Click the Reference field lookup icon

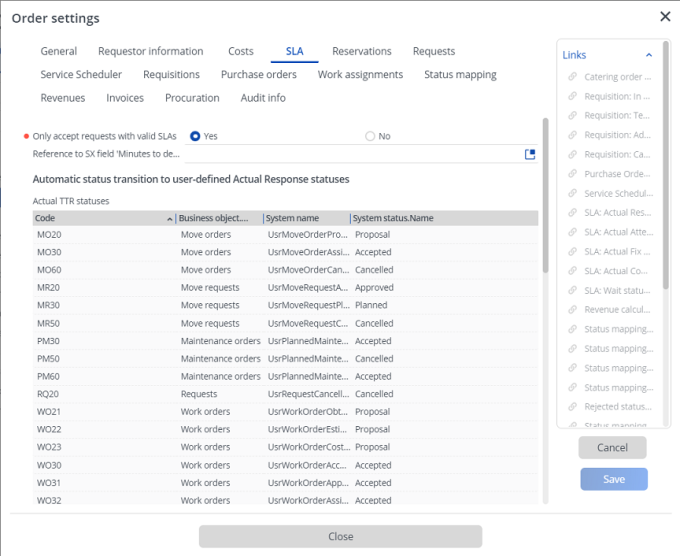(530, 154)
